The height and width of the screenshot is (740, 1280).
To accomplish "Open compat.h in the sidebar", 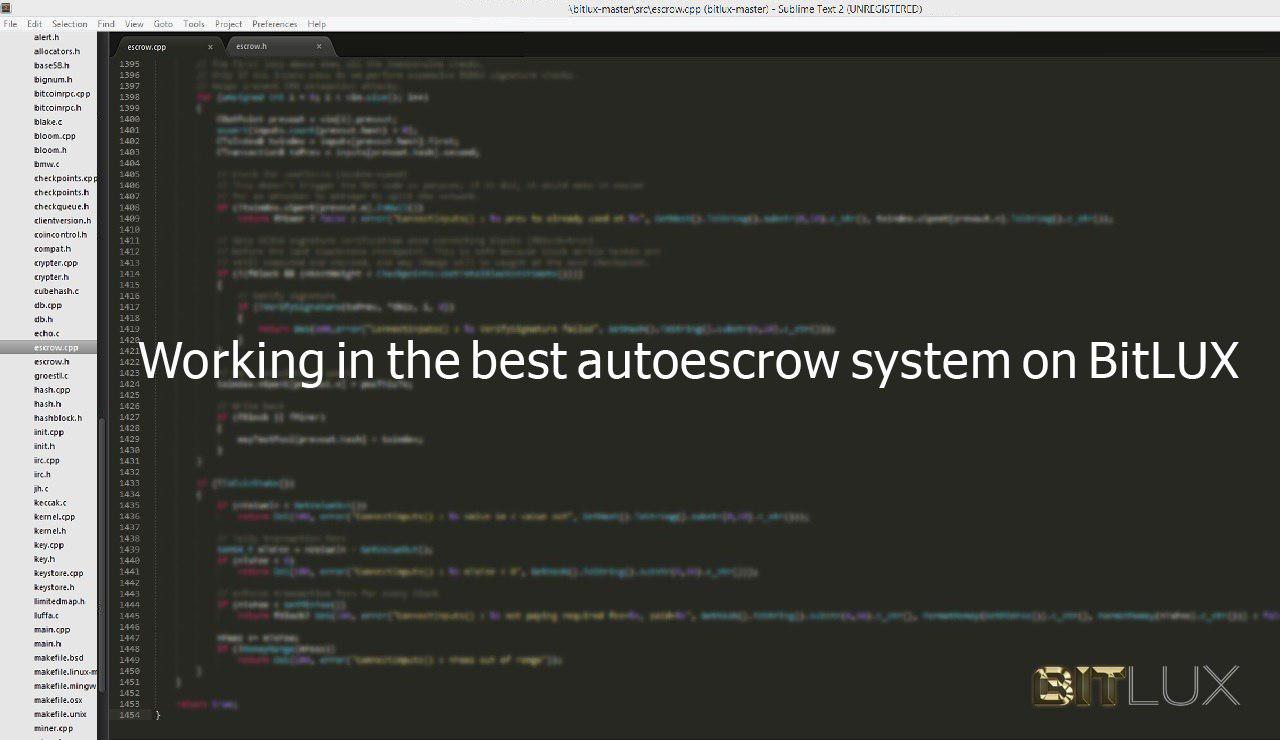I will [x=52, y=249].
